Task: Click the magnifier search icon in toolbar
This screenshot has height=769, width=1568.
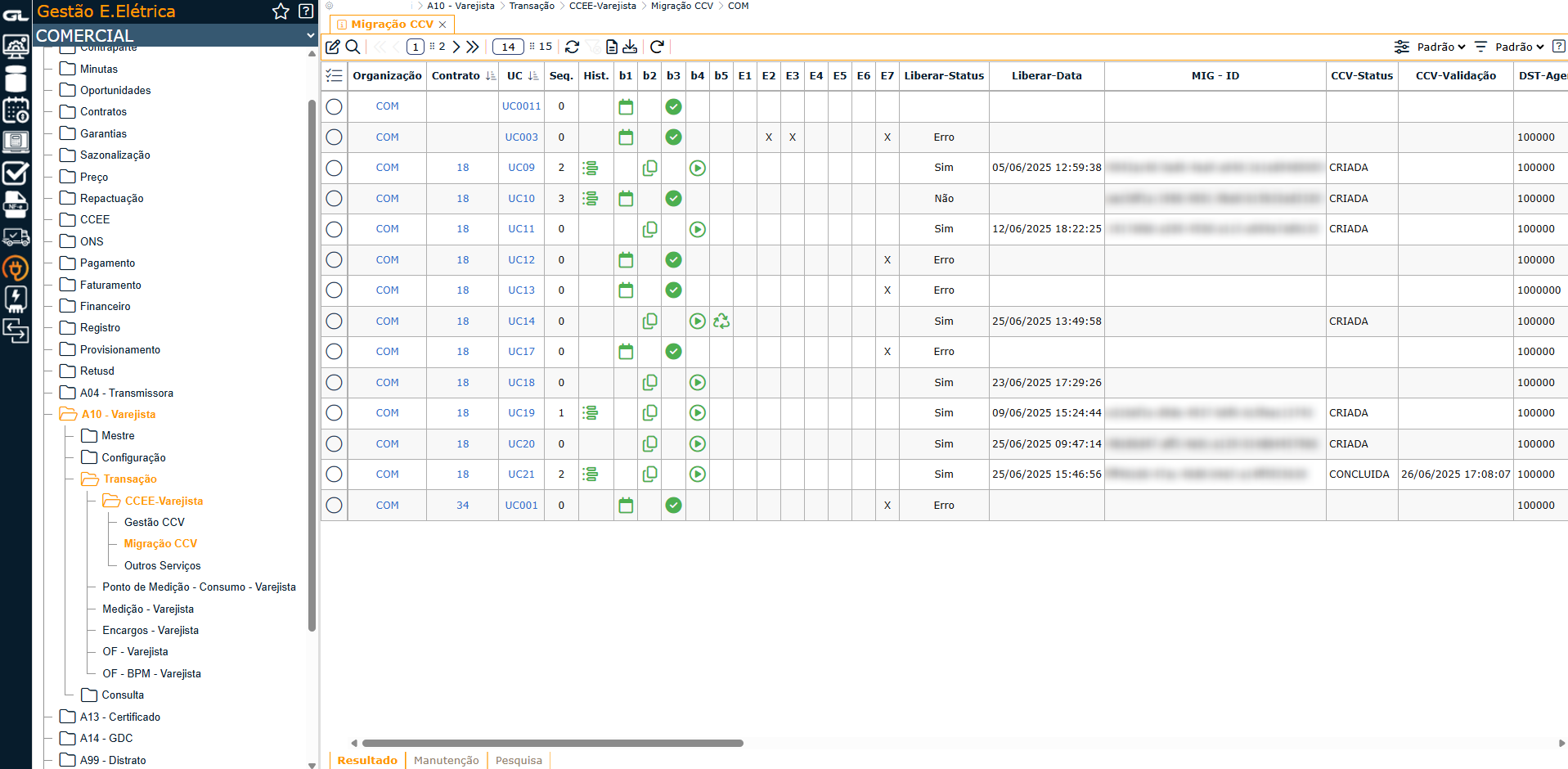Action: coord(353,47)
